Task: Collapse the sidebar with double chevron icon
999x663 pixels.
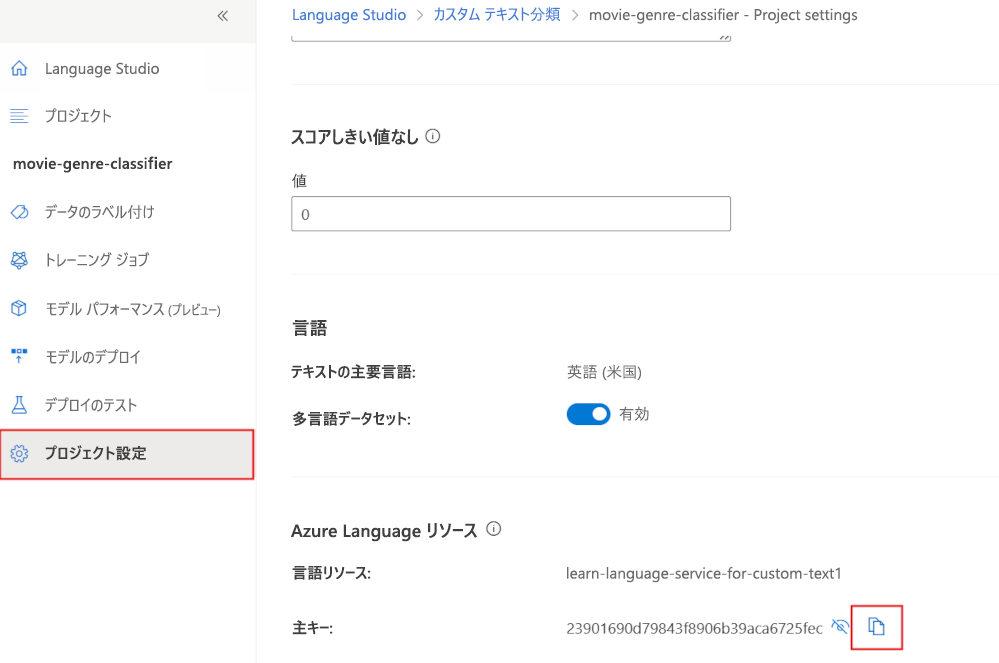Action: [222, 16]
